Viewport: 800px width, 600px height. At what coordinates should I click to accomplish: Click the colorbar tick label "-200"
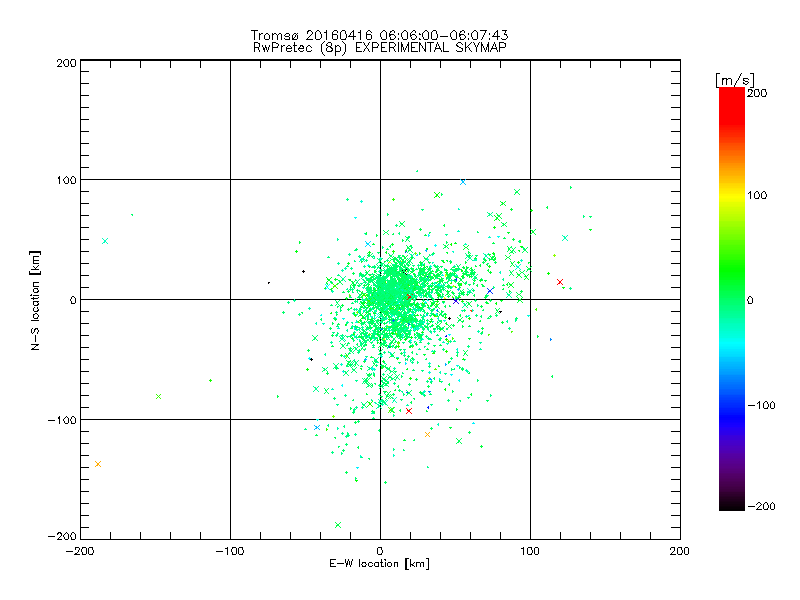coord(761,506)
